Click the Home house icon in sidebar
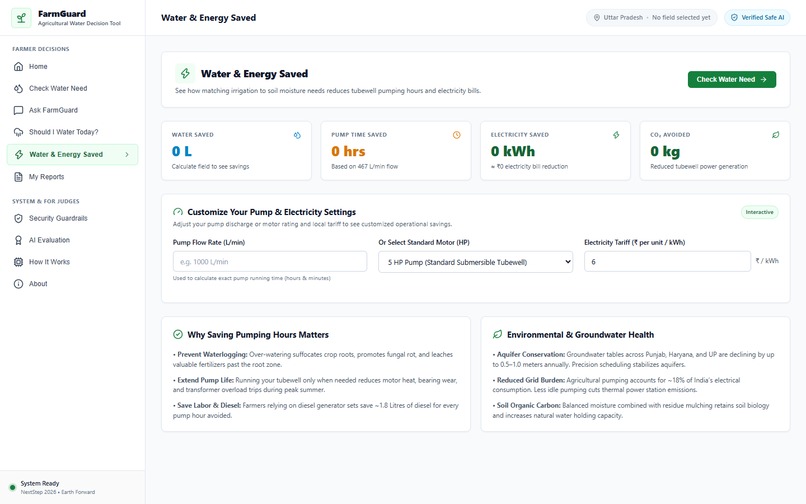The image size is (806, 504). click(x=19, y=66)
